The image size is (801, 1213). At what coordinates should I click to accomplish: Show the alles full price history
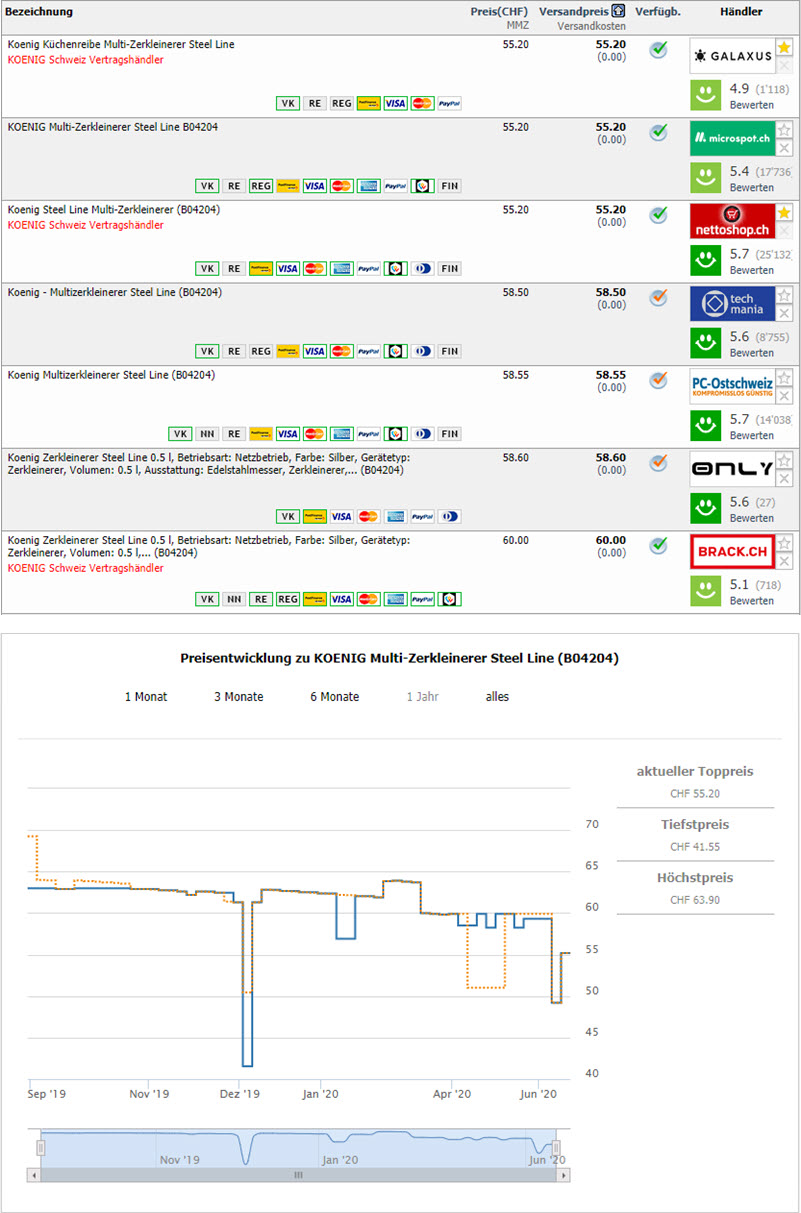497,697
